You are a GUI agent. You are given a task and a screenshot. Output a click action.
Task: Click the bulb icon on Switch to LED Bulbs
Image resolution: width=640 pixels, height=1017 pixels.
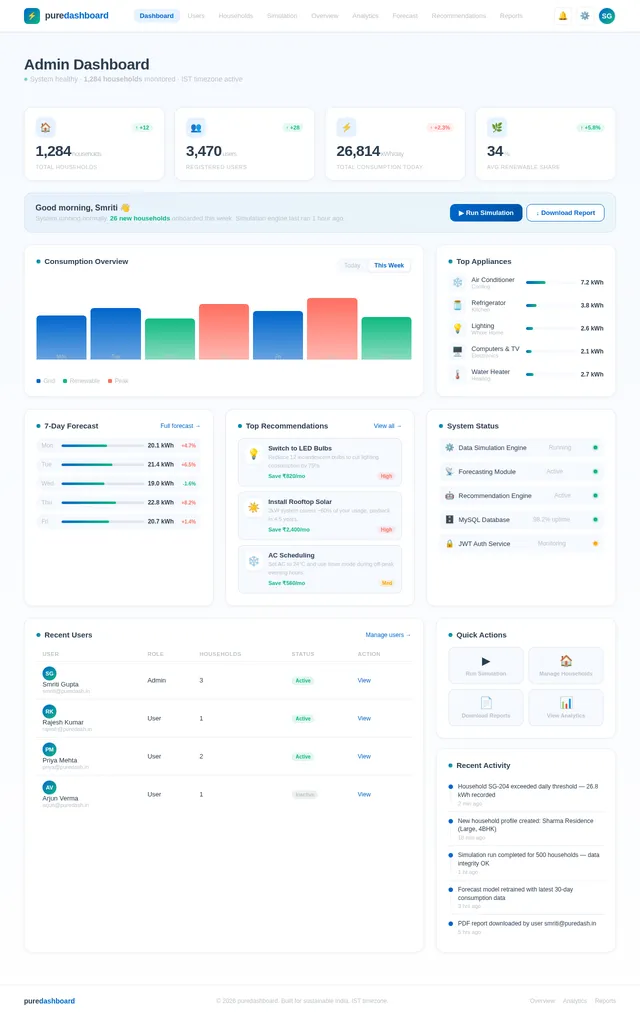(x=254, y=454)
